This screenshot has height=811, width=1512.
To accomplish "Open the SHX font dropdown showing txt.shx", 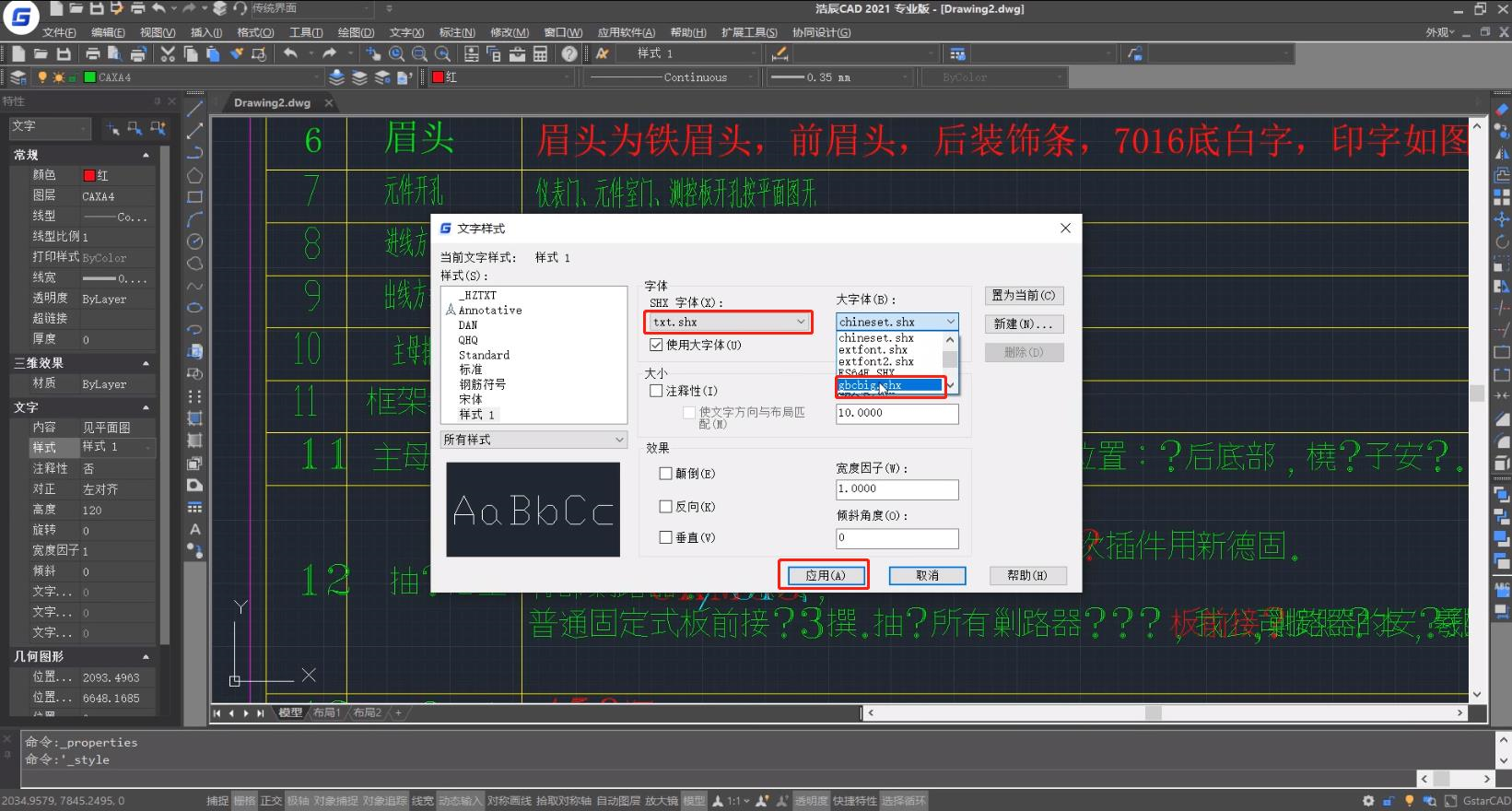I will tap(729, 322).
